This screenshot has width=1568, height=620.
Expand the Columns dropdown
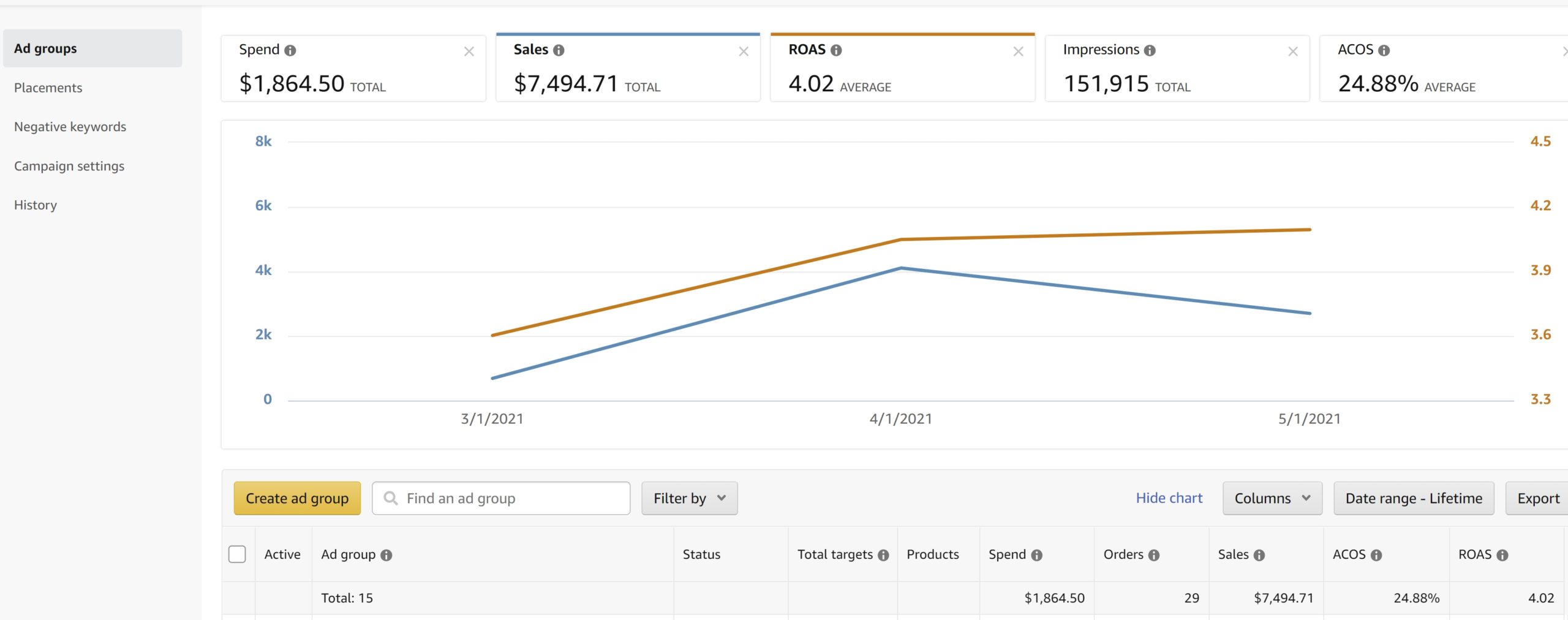coord(1272,499)
